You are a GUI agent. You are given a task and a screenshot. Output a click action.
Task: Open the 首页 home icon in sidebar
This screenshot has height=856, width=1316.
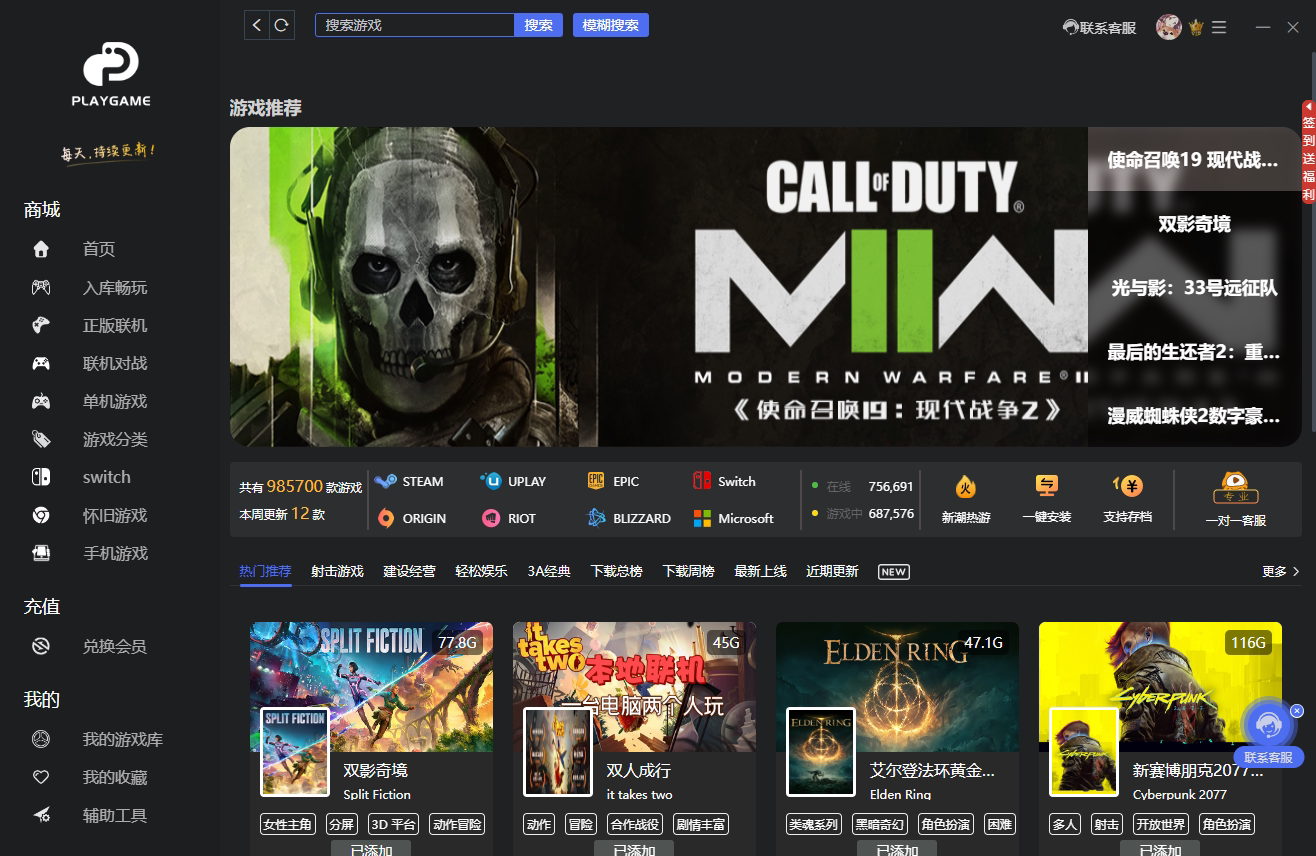(41, 249)
